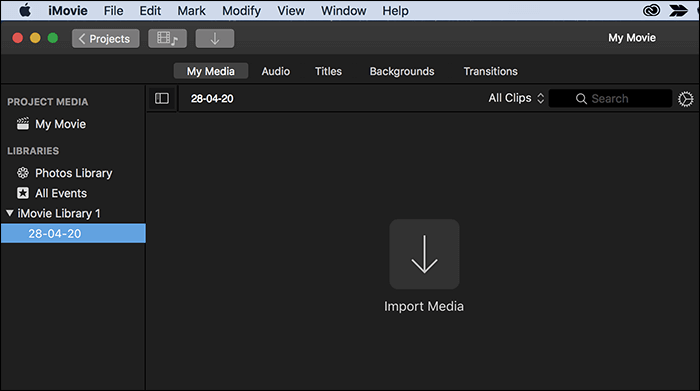Open the iMovie application menu
This screenshot has height=391, width=700.
[68, 10]
